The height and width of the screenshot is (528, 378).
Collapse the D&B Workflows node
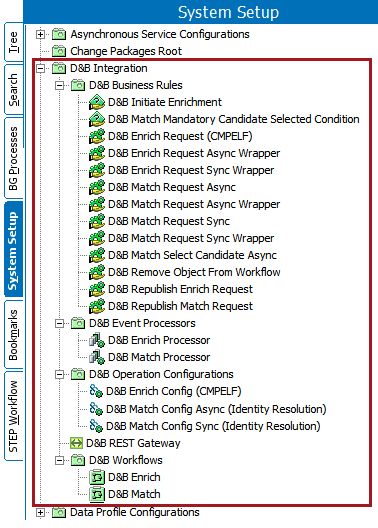point(59,460)
